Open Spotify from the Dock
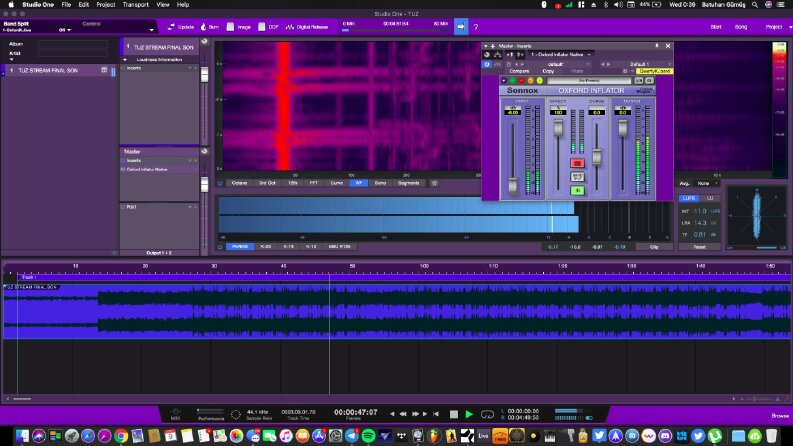793x446 pixels. tap(368, 435)
